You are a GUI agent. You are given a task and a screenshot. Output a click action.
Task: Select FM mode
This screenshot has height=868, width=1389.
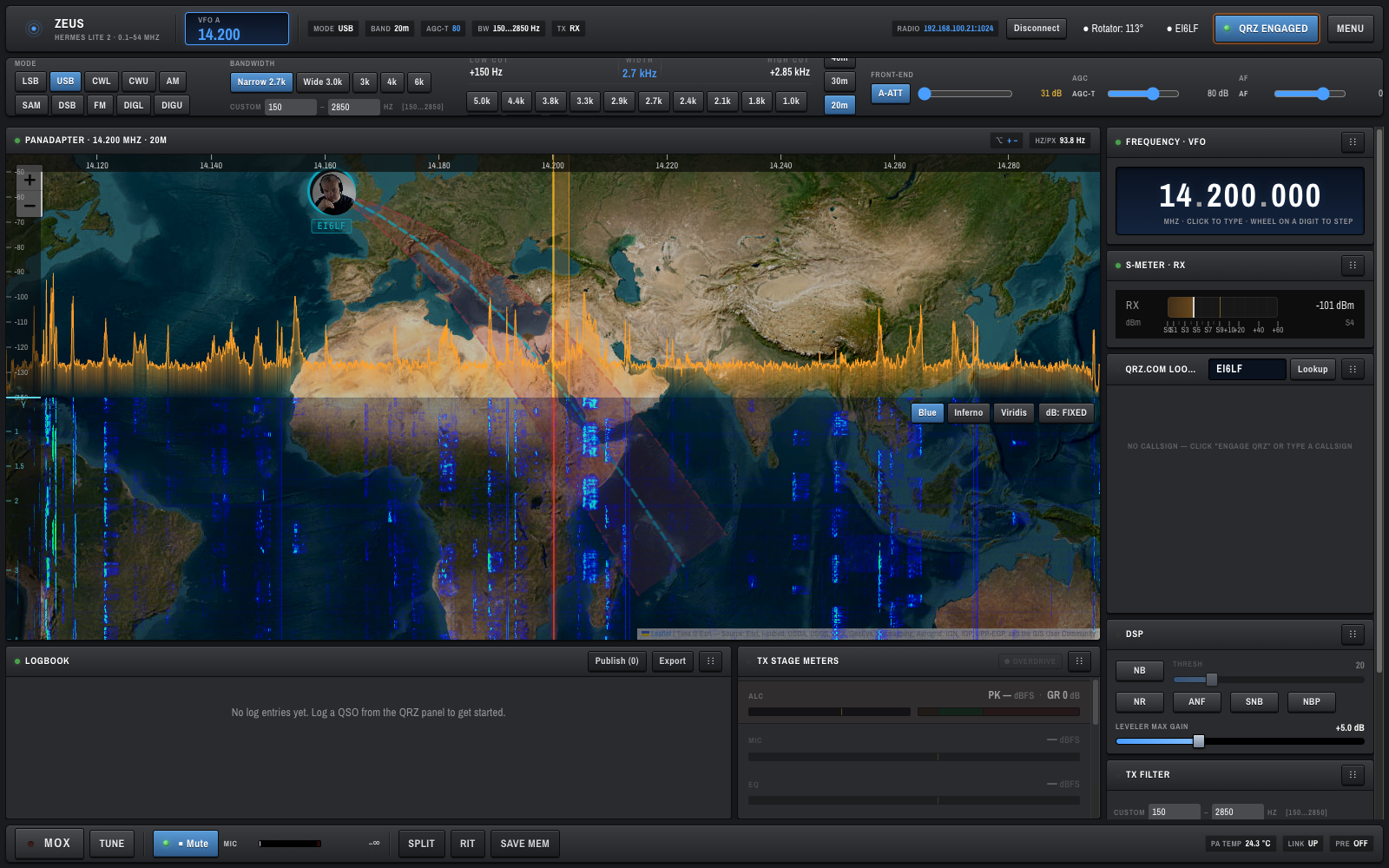point(100,106)
